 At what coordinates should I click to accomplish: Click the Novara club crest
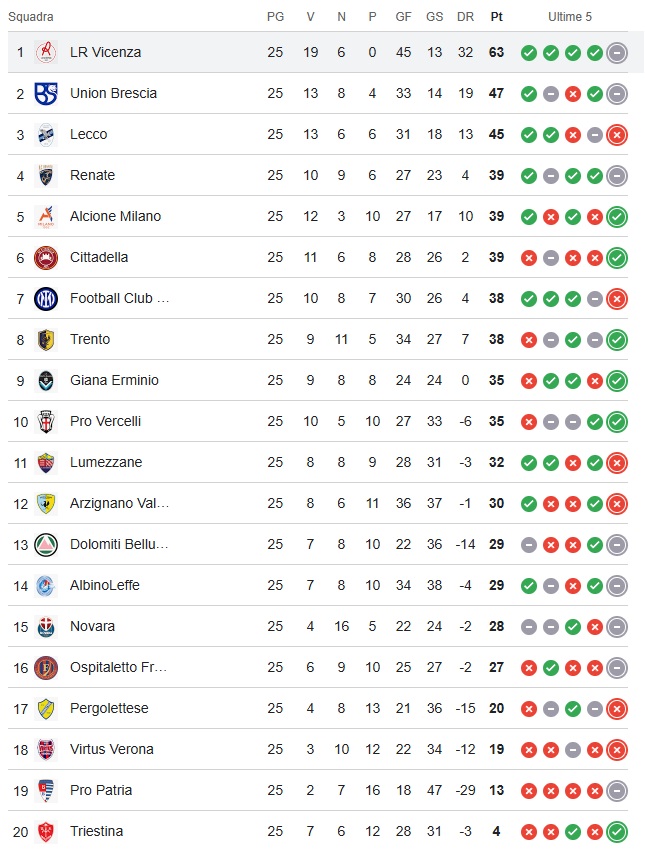coord(46,626)
